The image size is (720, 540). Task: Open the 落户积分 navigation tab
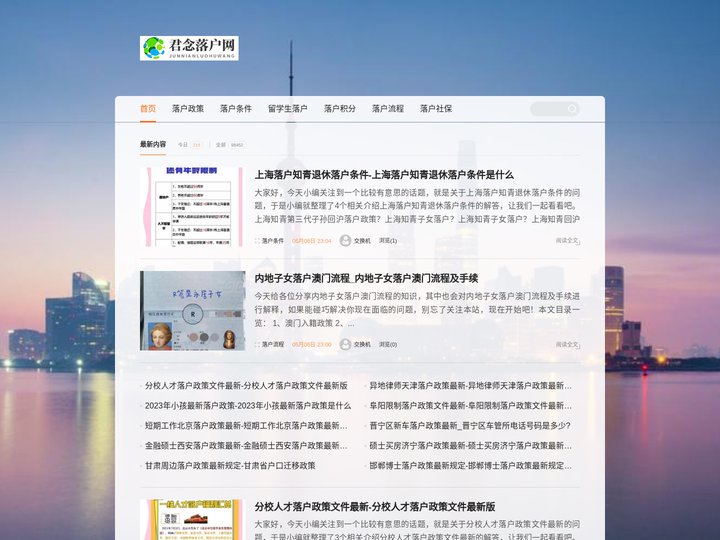(x=340, y=109)
